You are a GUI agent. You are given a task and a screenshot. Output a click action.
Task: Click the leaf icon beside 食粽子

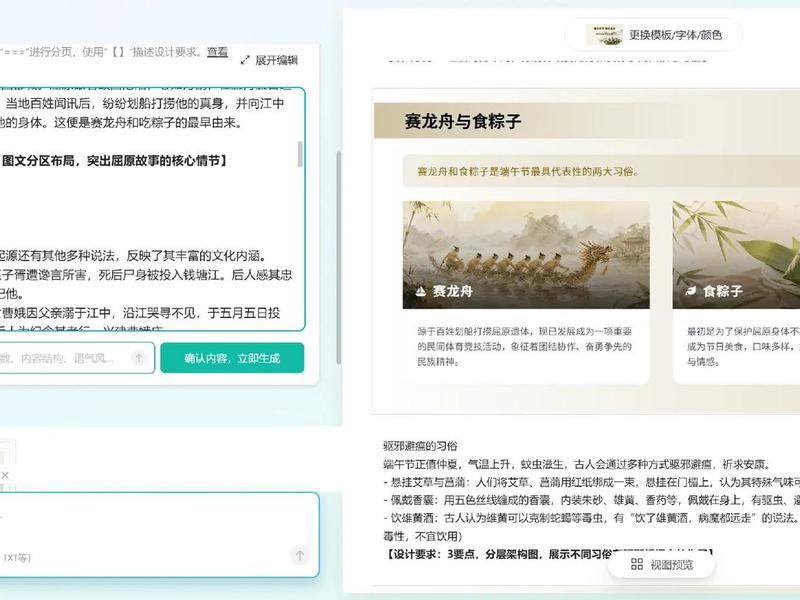690,291
